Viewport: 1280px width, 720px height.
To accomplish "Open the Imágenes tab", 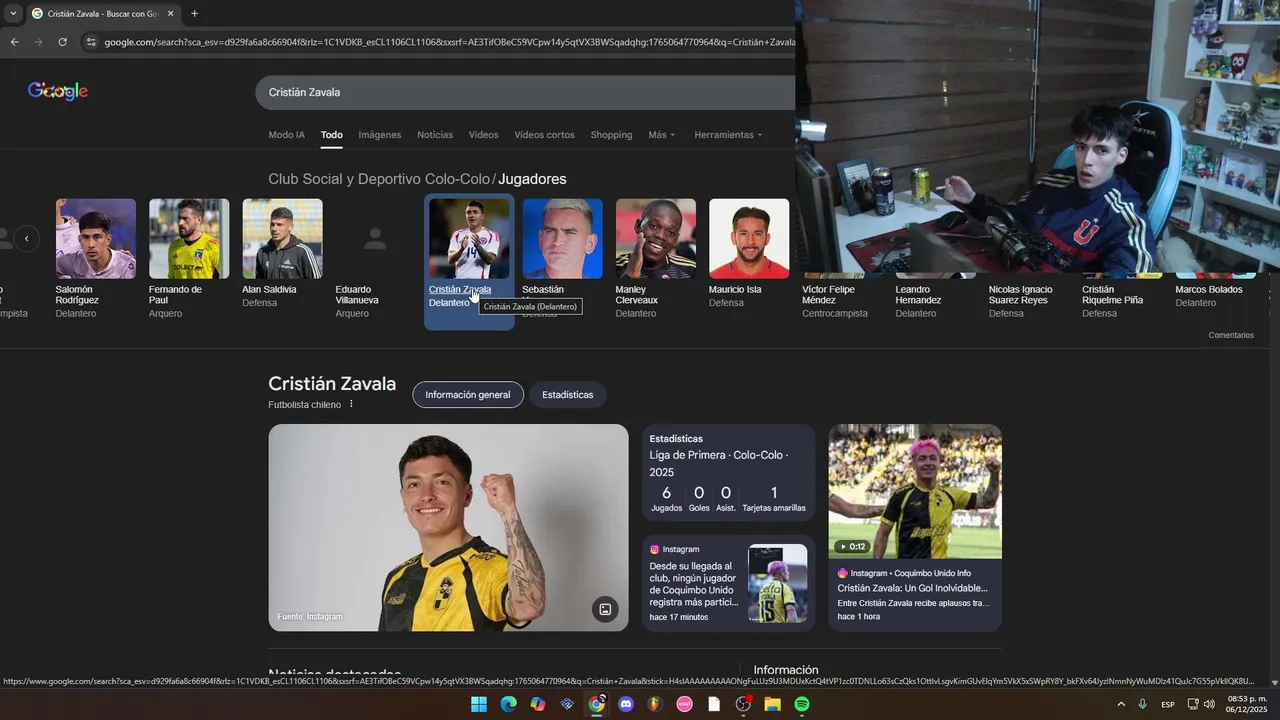I will pyautogui.click(x=380, y=135).
